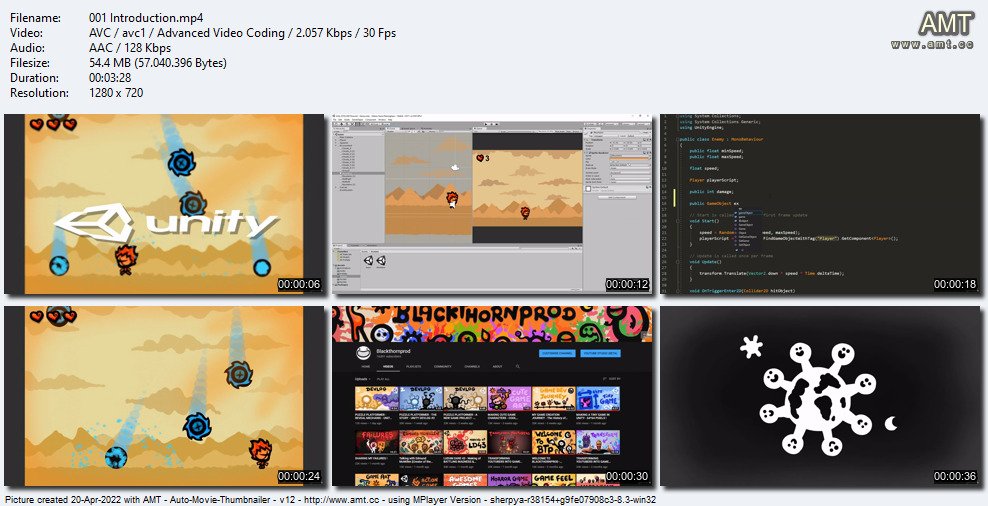Click Blackthornprod channel avatar icon

[x=364, y=353]
